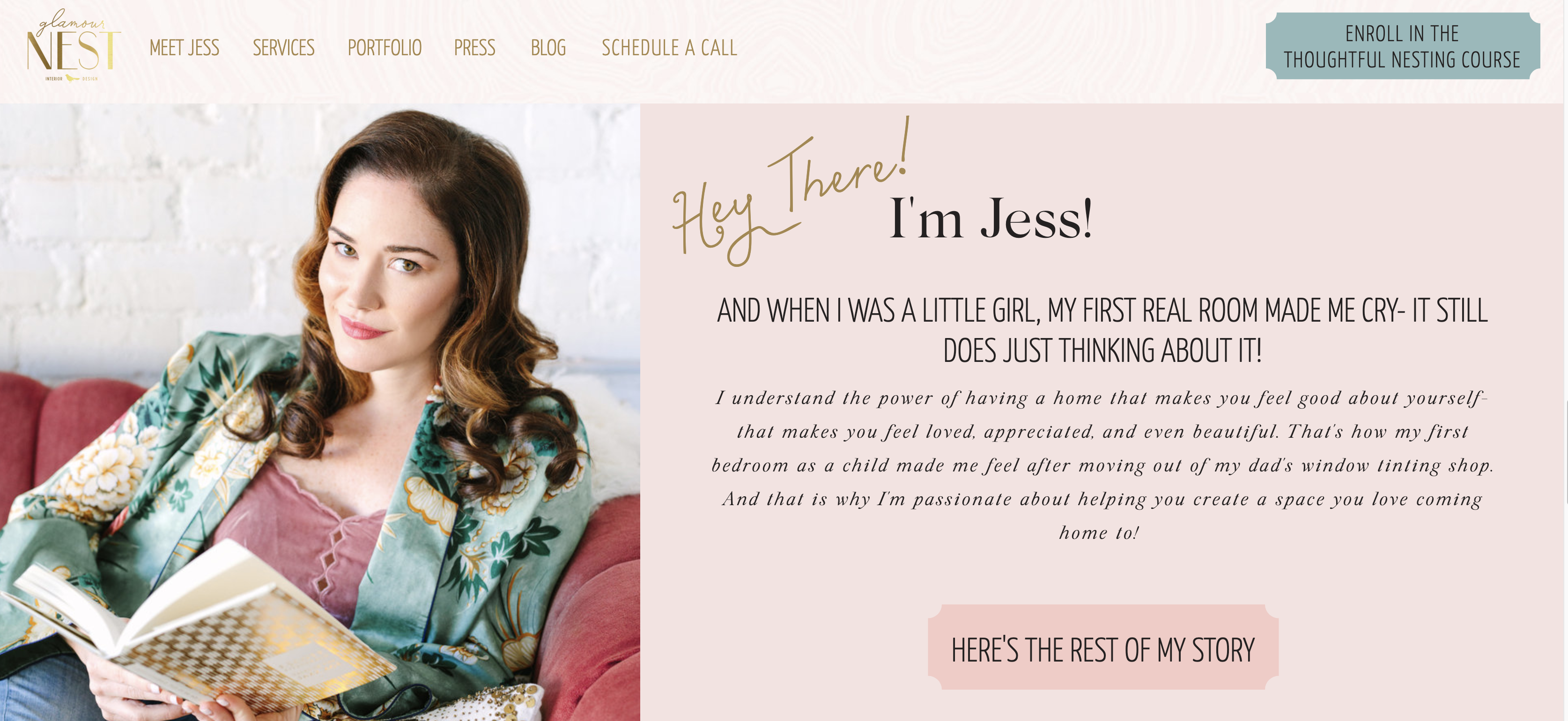
Task: Select Press in the navigation bar
Action: tap(475, 48)
